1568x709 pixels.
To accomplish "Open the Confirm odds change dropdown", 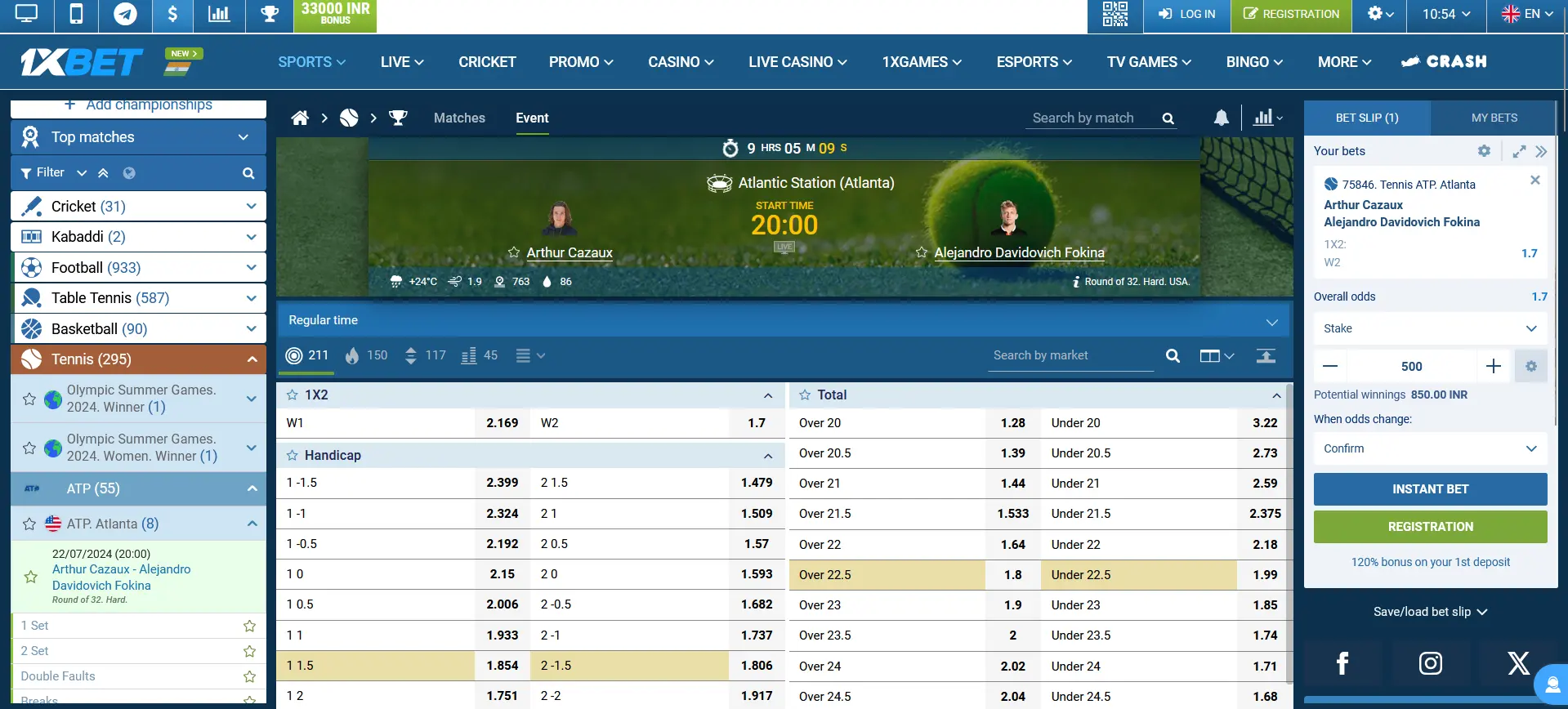I will click(1430, 448).
